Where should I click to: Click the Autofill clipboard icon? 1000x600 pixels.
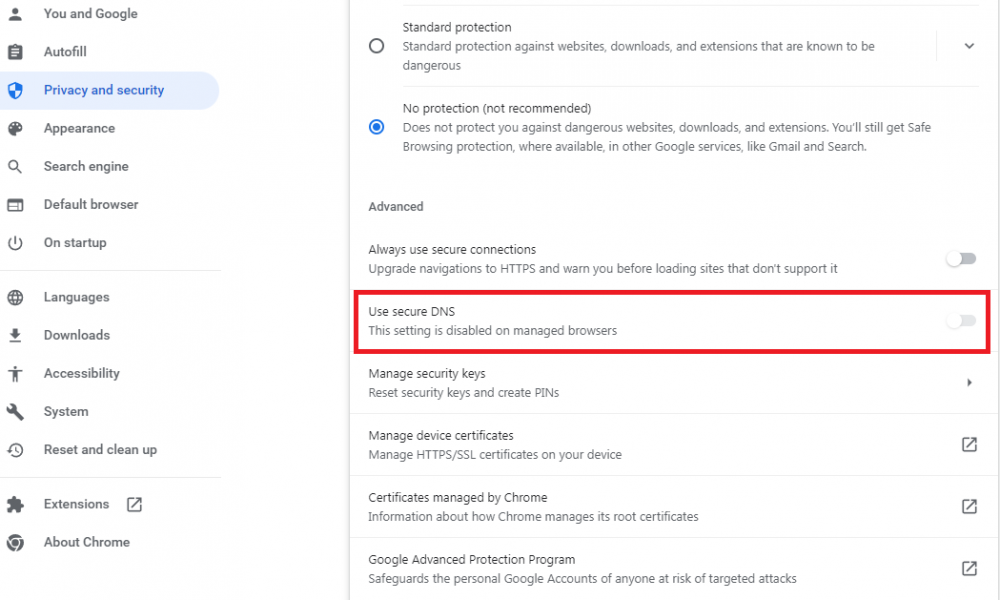coord(15,52)
